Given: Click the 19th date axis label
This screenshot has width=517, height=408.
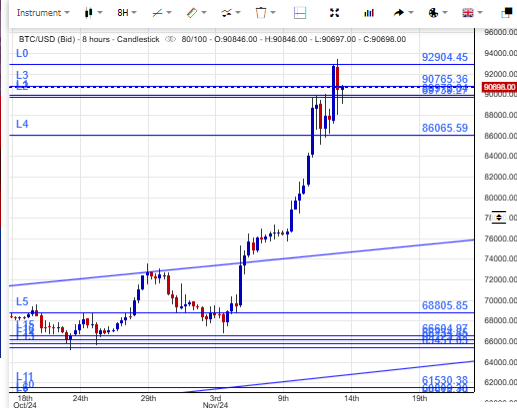Looking at the screenshot, I should pos(419,398).
